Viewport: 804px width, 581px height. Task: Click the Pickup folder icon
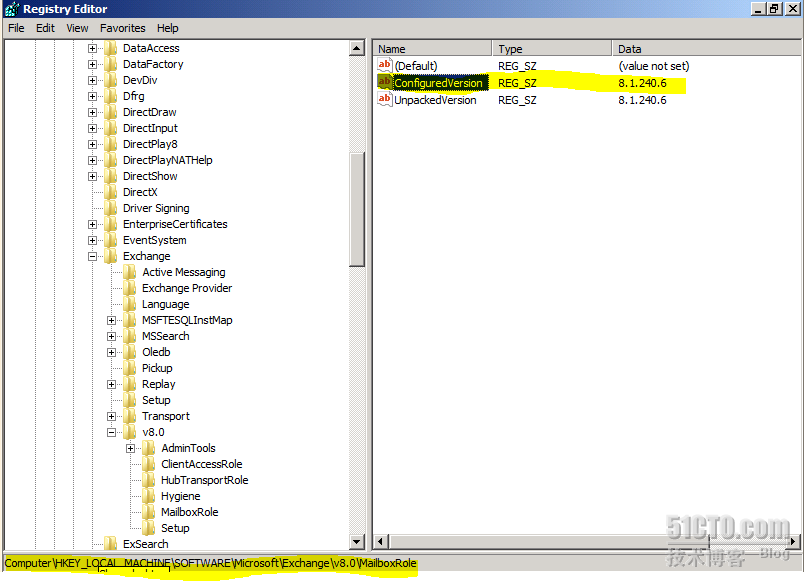(130, 368)
